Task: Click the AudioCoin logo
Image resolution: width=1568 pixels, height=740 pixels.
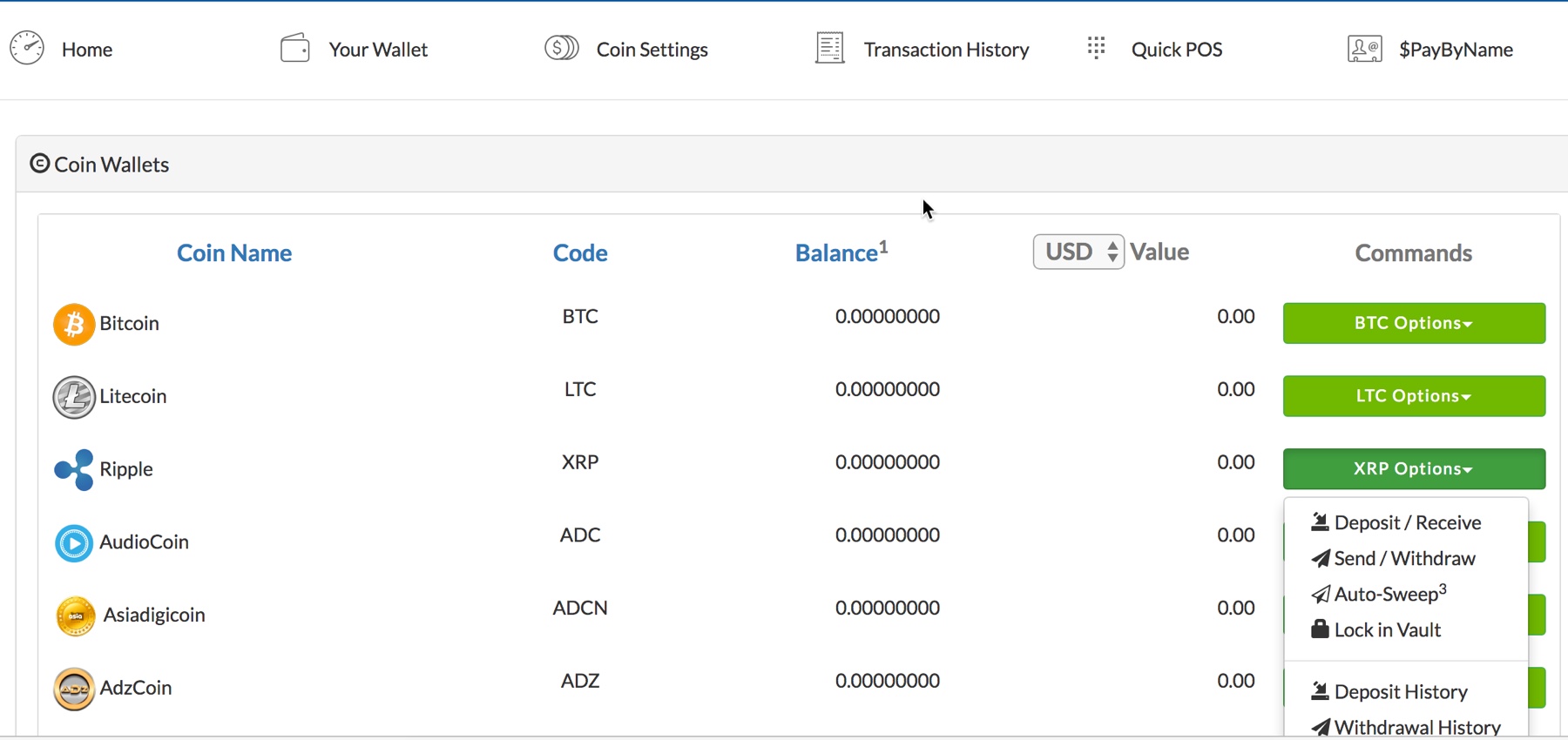Action: coord(74,543)
